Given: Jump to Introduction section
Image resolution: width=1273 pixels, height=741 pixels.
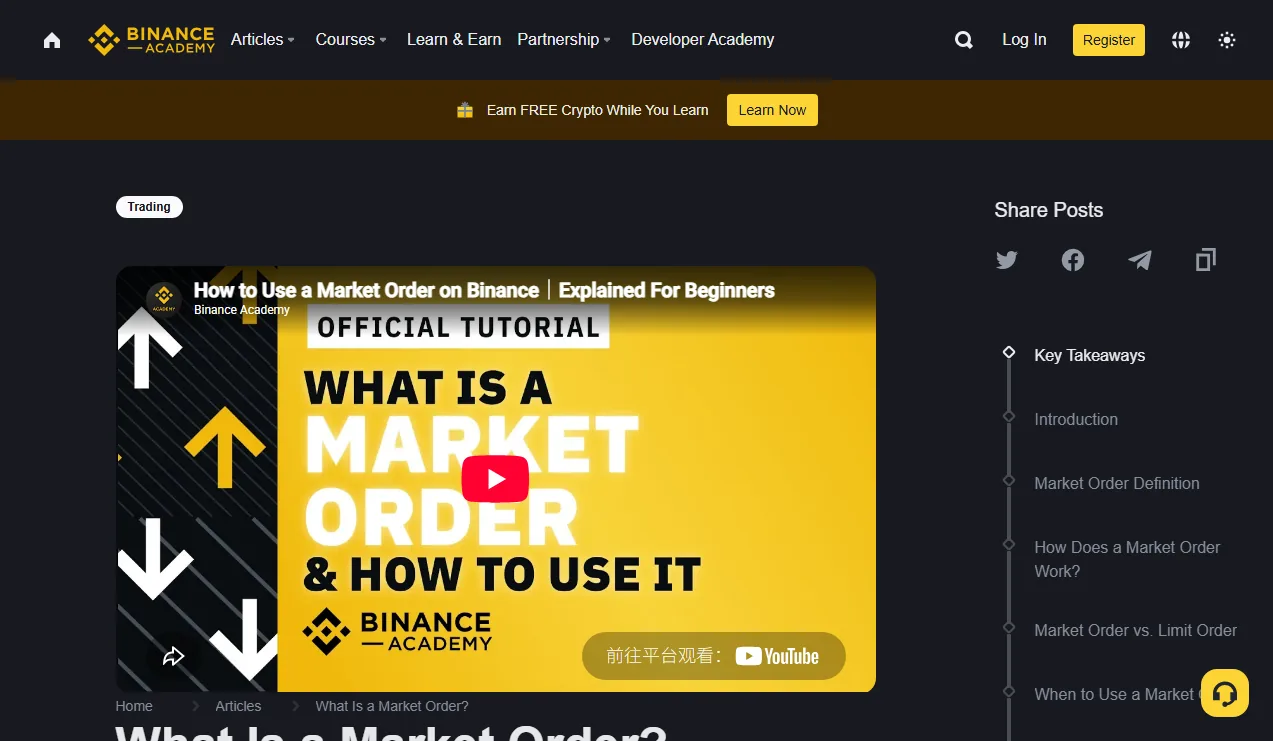Looking at the screenshot, I should (x=1076, y=419).
